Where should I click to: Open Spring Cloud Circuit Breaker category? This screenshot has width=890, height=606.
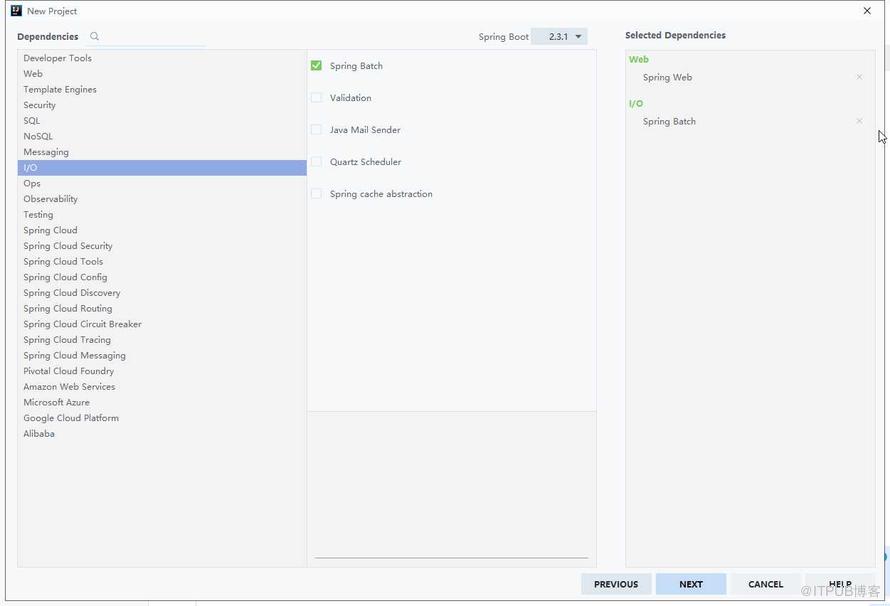click(162, 324)
